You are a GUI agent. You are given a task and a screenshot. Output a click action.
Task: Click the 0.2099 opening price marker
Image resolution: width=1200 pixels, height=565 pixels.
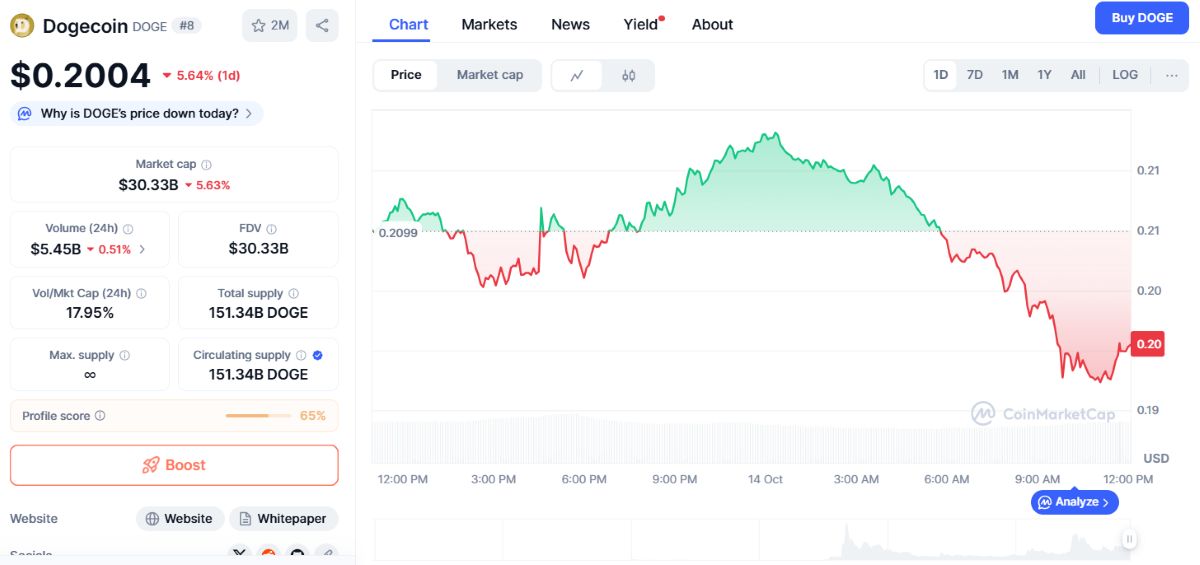click(397, 232)
